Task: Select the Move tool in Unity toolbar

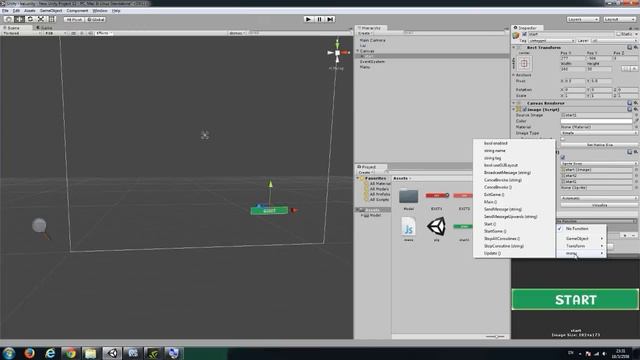Action: point(19,19)
